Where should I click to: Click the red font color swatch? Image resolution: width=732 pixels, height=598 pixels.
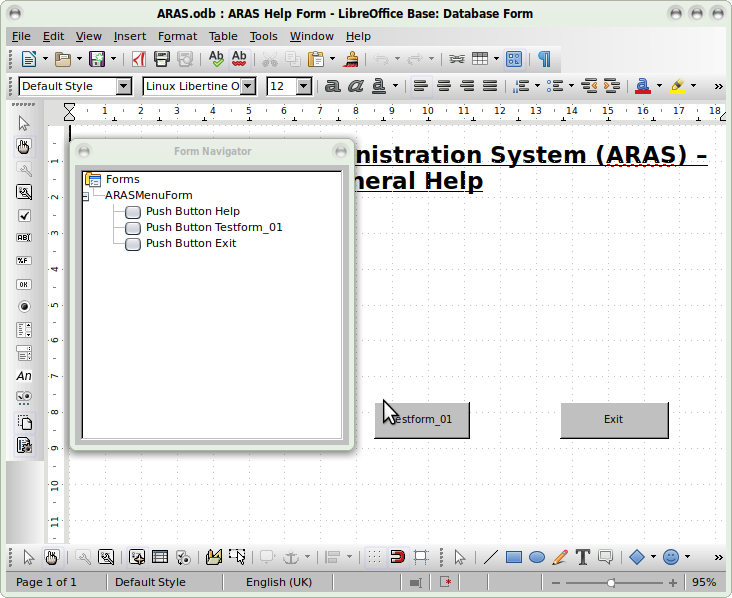click(643, 86)
